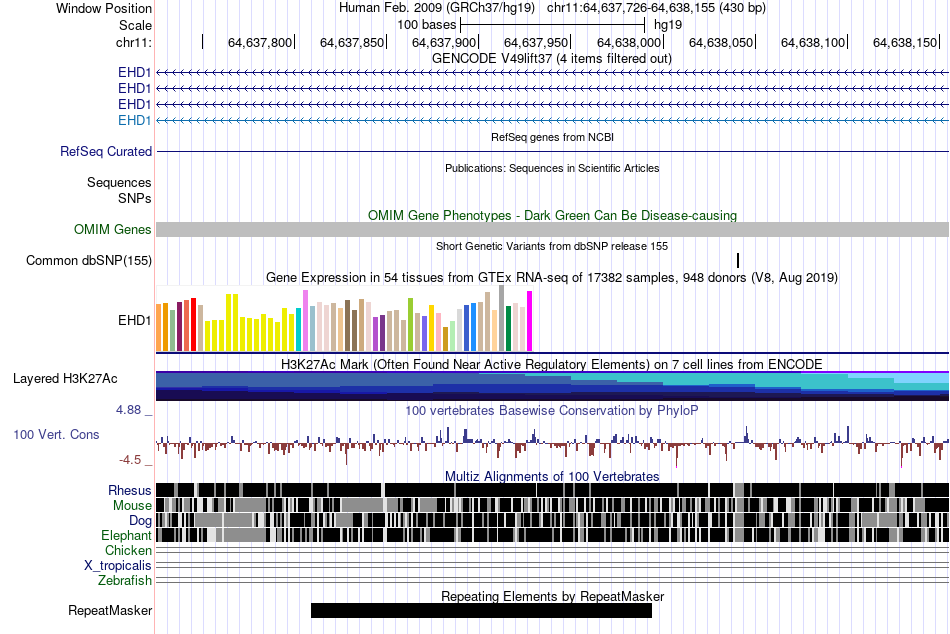950x634 pixels.
Task: Click the layered H3K27Ac signal track
Action: click(553, 386)
